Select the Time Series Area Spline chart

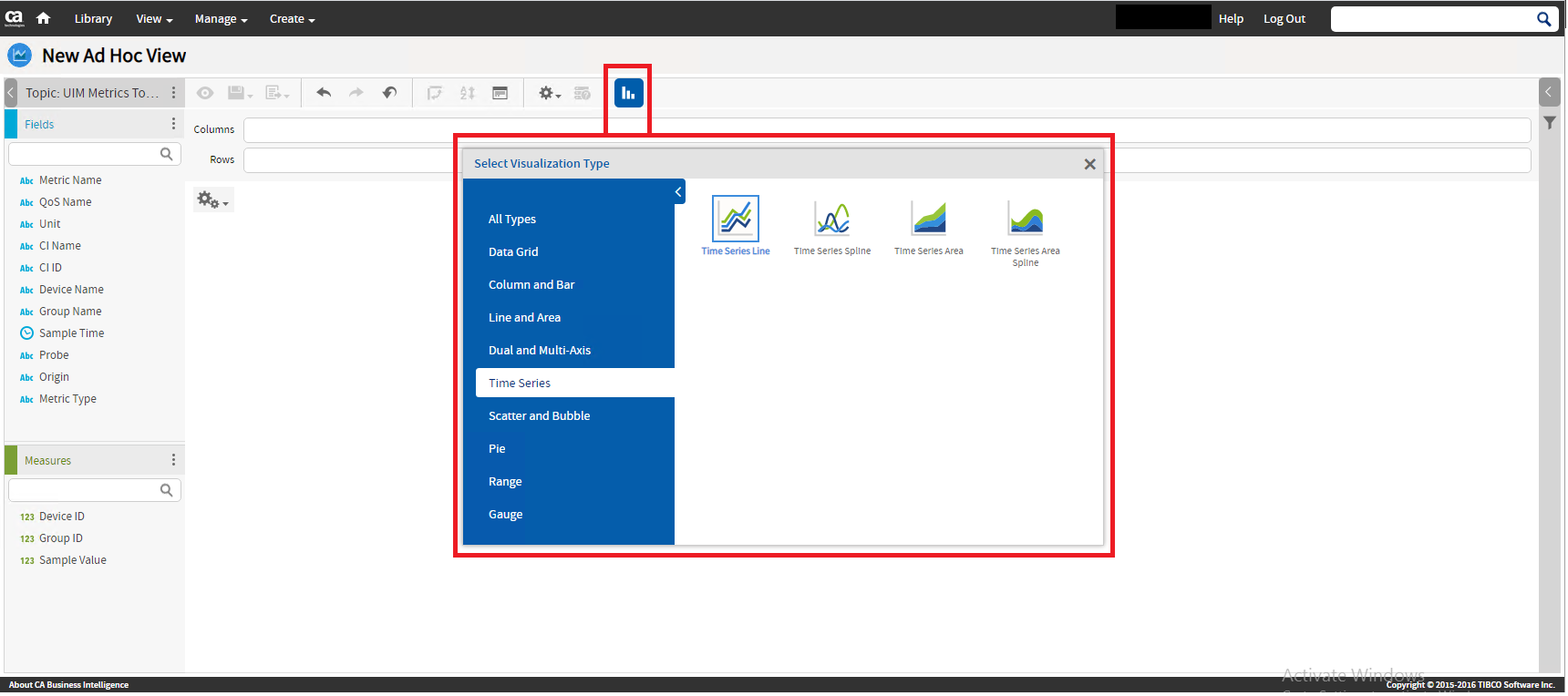point(1025,220)
